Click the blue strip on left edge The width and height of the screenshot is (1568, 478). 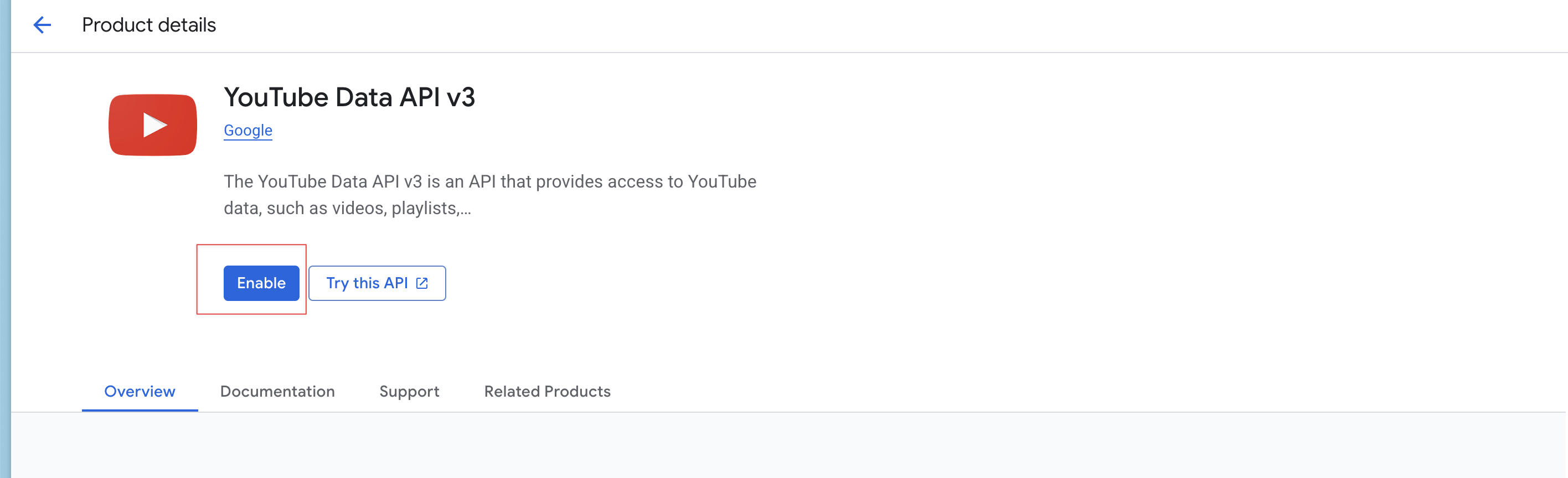point(5,239)
